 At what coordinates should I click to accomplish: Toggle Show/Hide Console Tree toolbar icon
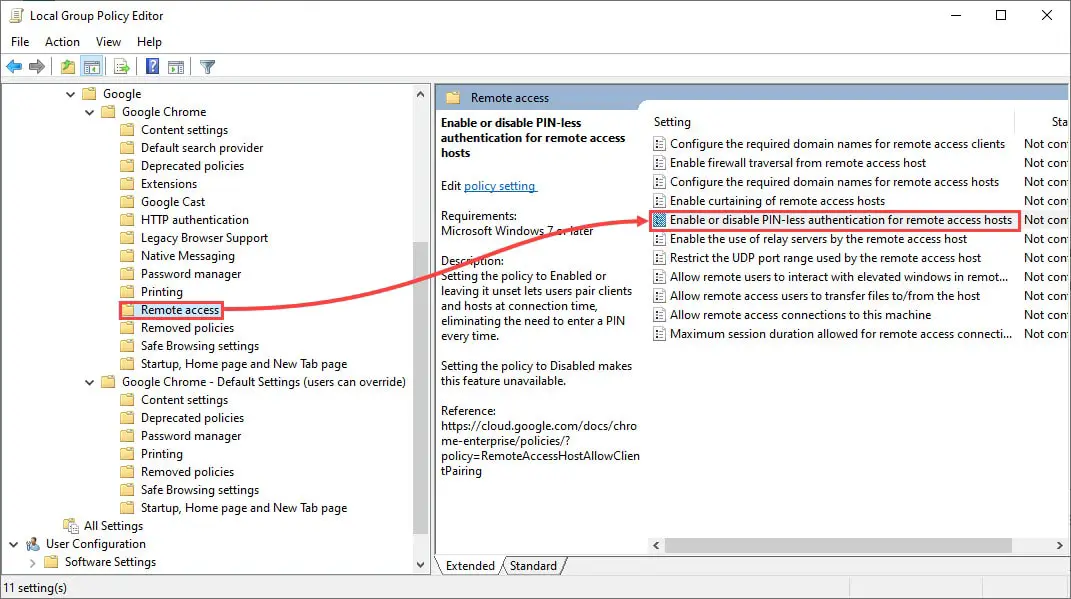tap(92, 66)
